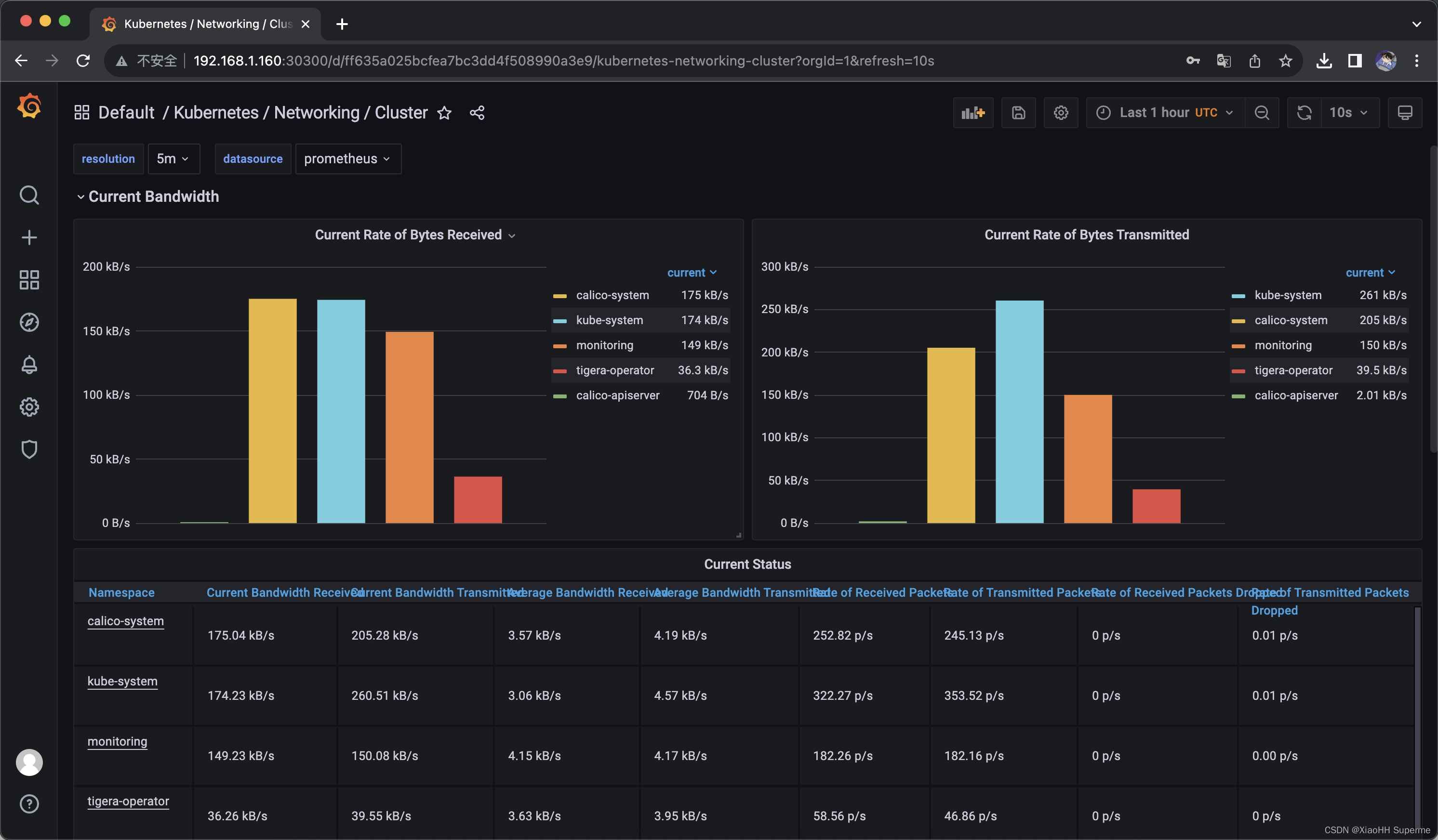Image resolution: width=1438 pixels, height=840 pixels.
Task: Reload the browser page
Action: pos(83,61)
